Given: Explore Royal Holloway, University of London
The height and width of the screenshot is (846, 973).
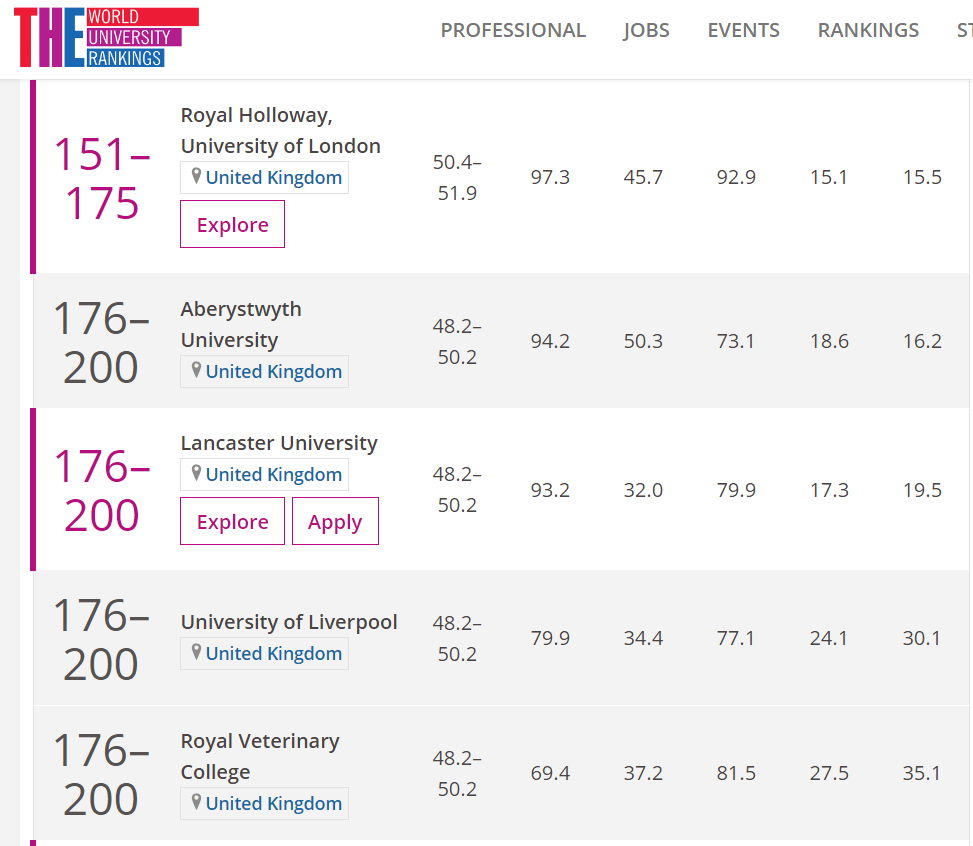Looking at the screenshot, I should (233, 224).
